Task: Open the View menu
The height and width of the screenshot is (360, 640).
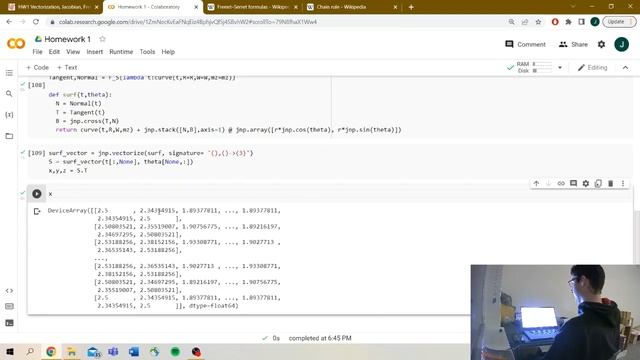Action: [73, 52]
